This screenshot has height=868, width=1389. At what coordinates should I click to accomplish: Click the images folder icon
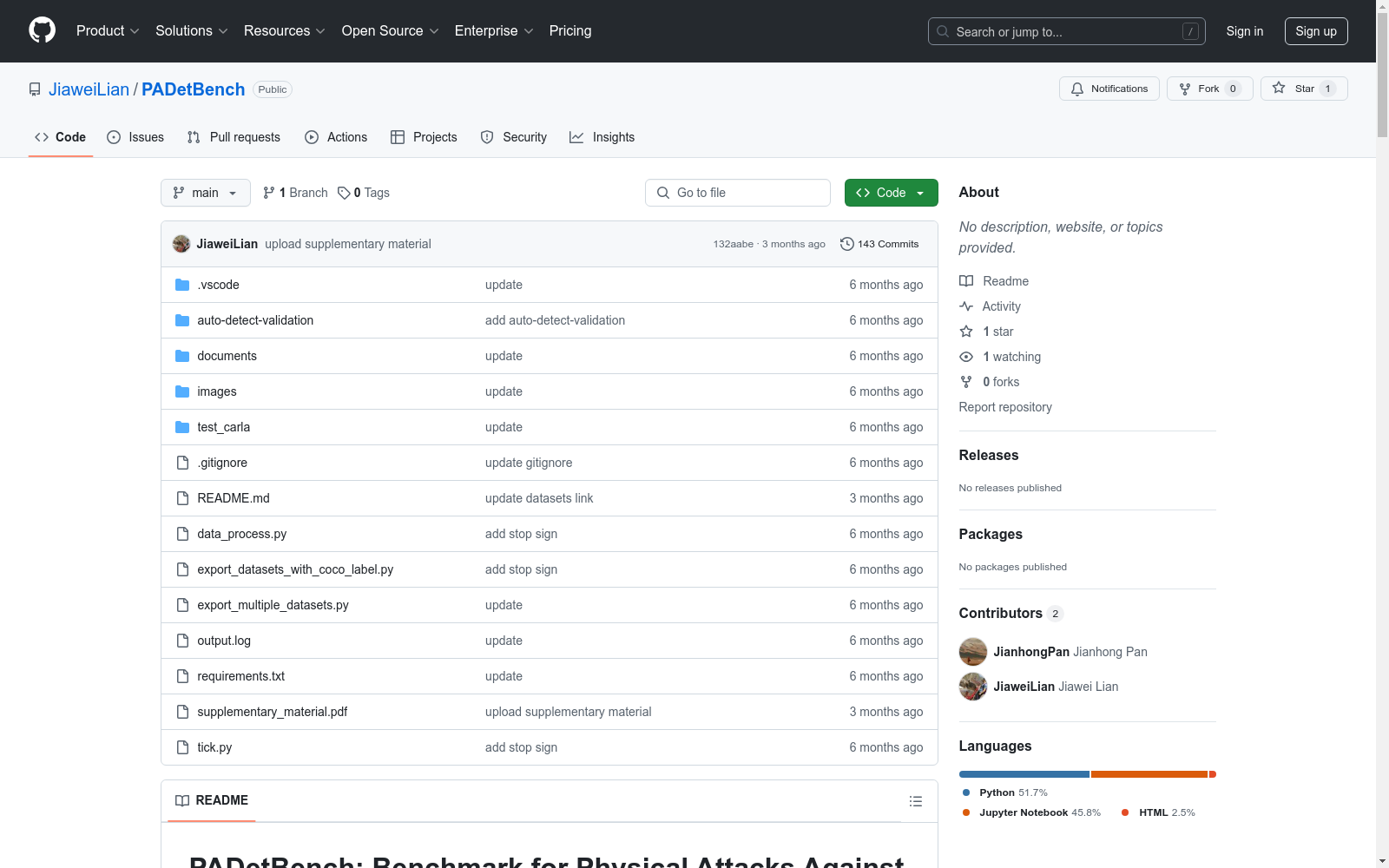pos(182,391)
